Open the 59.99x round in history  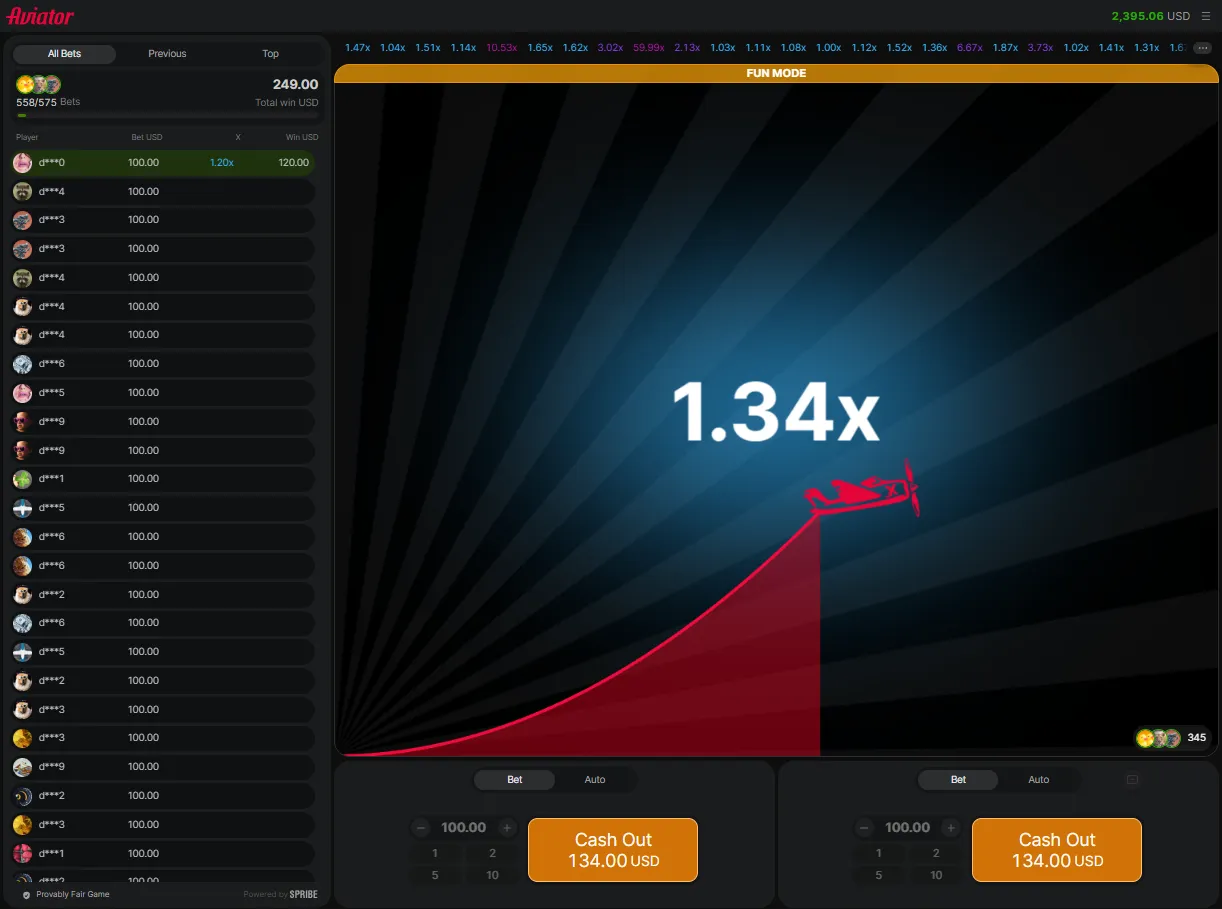click(x=649, y=48)
